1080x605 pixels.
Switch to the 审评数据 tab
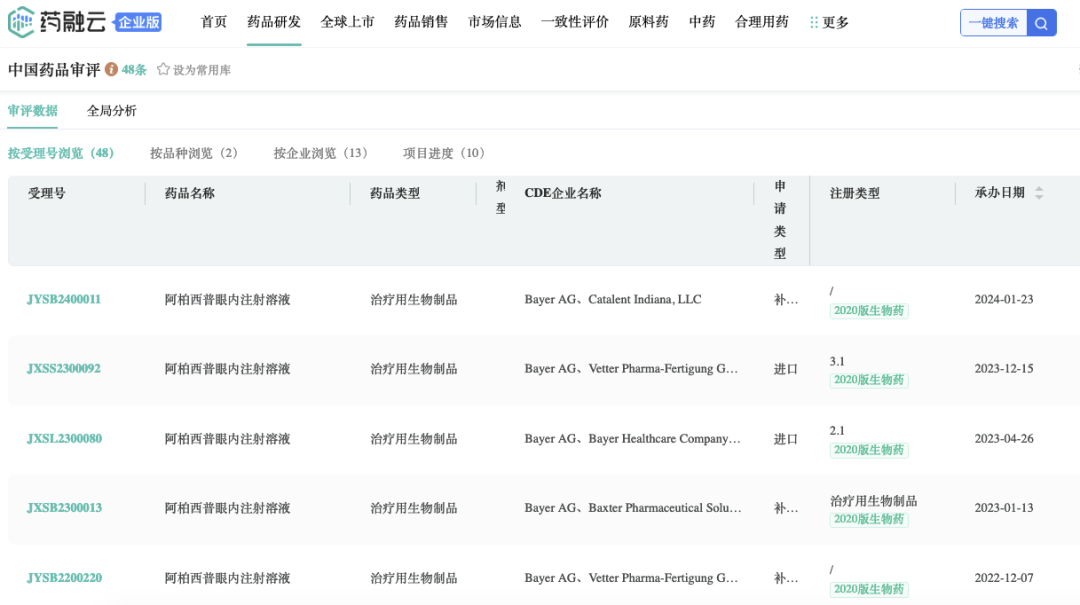tap(32, 111)
